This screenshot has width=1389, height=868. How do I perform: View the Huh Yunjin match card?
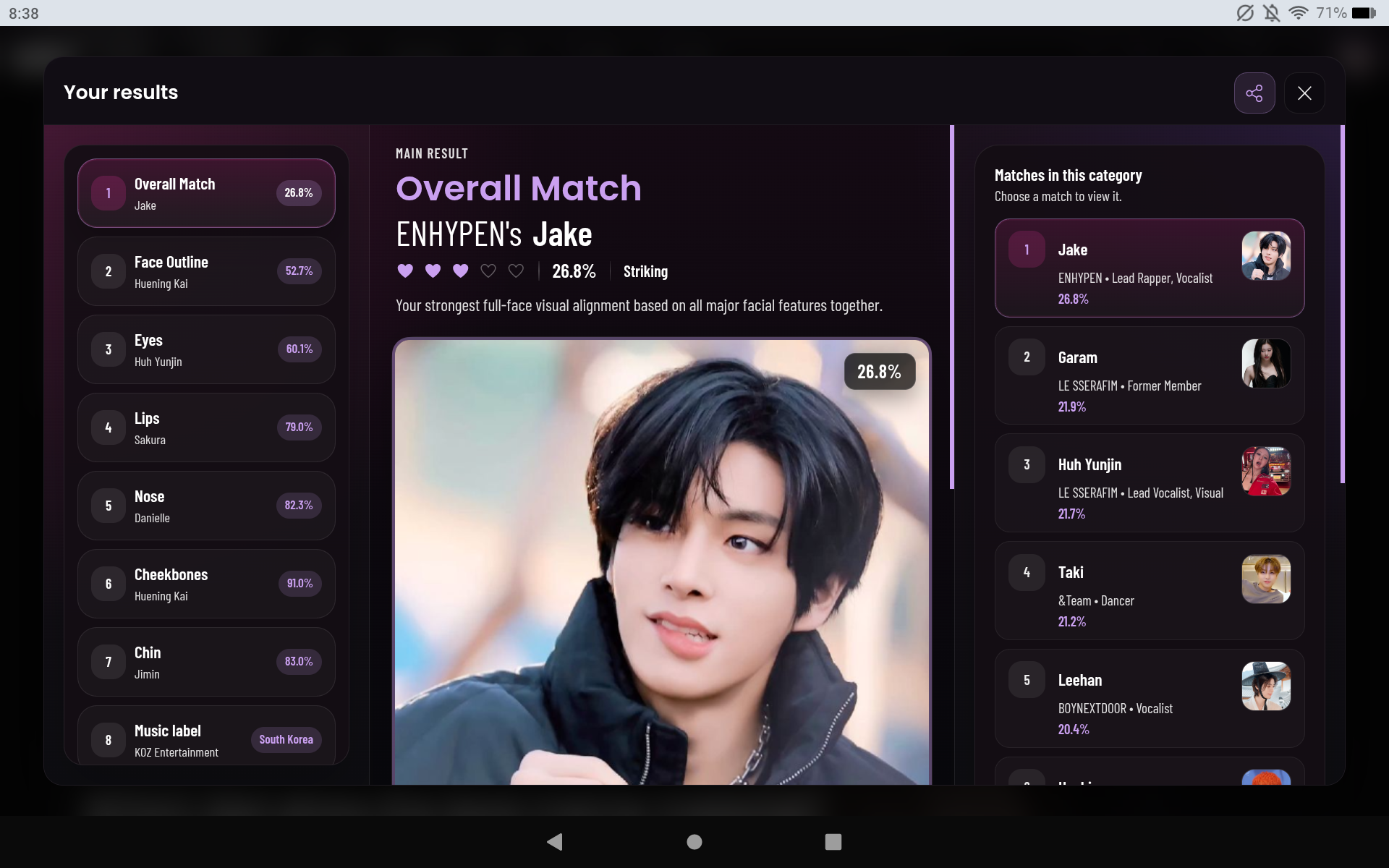pos(1150,483)
